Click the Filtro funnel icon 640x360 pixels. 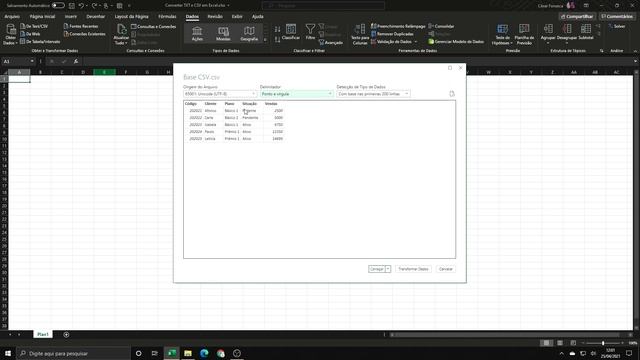(310, 32)
